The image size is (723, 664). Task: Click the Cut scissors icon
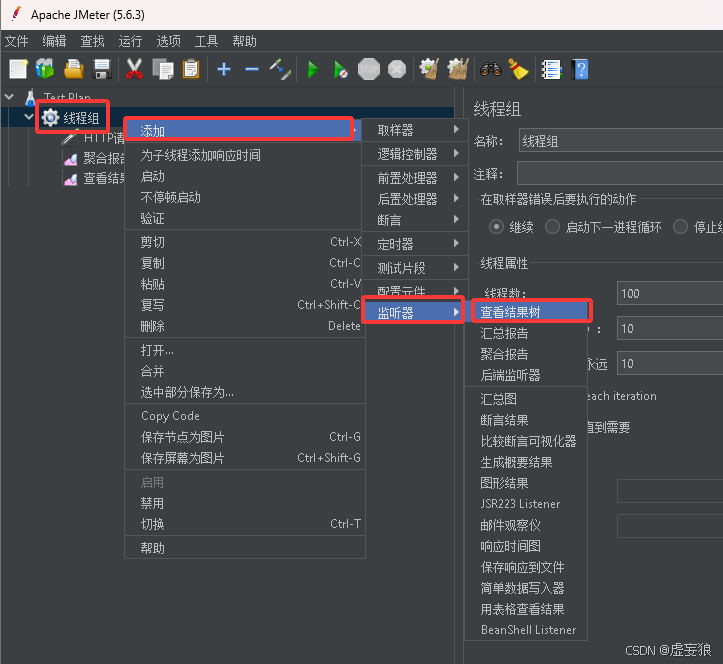point(134,69)
